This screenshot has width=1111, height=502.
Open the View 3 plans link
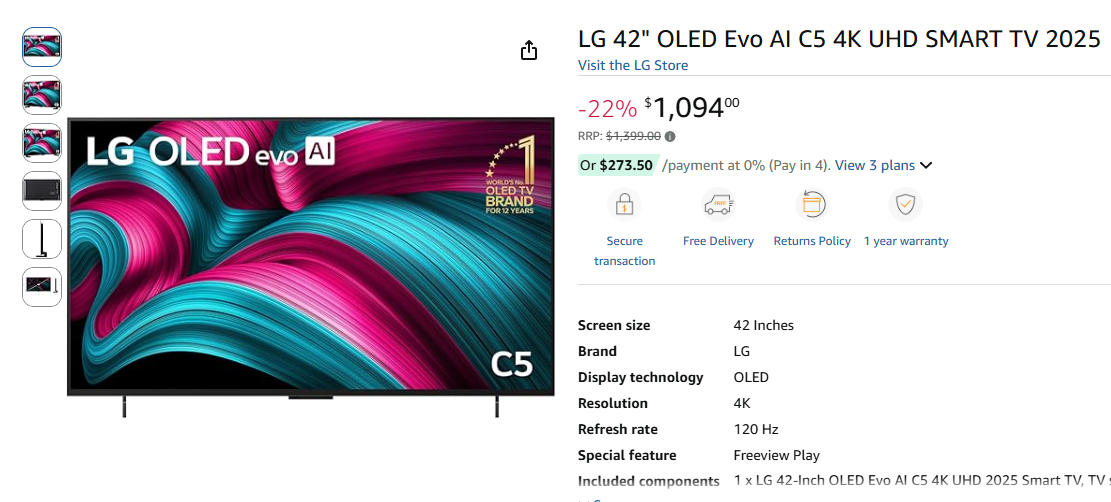coord(874,165)
